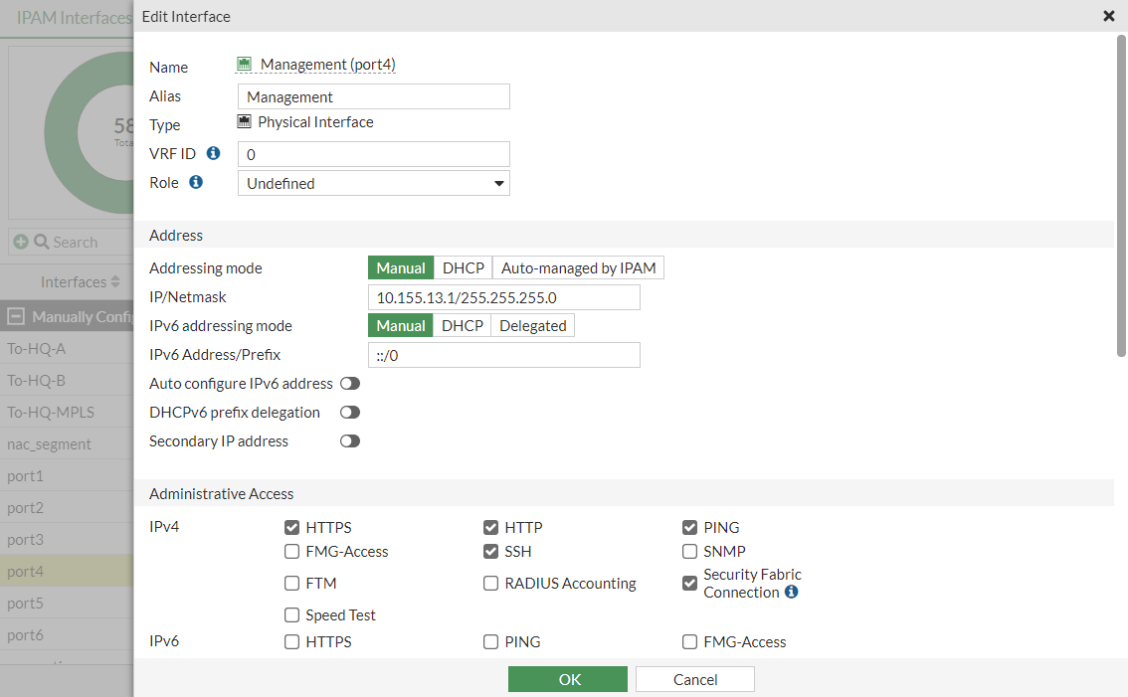Viewport: 1128px width, 697px height.
Task: Click the VRF ID info icon
Action: point(213,154)
